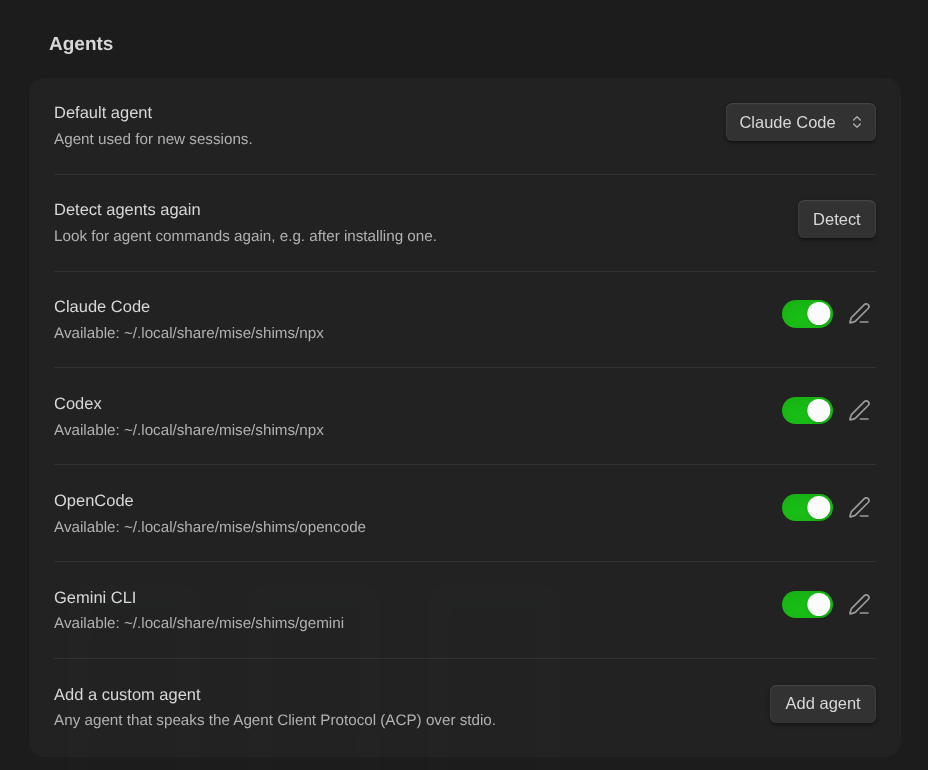Edit the OpenCode agent with pencil icon
Image resolution: width=928 pixels, height=770 pixels.
point(859,508)
